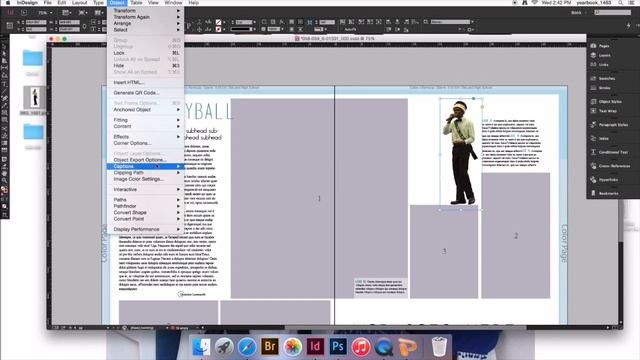Open Finder from the Dock
640x360 pixels.
coord(201,347)
